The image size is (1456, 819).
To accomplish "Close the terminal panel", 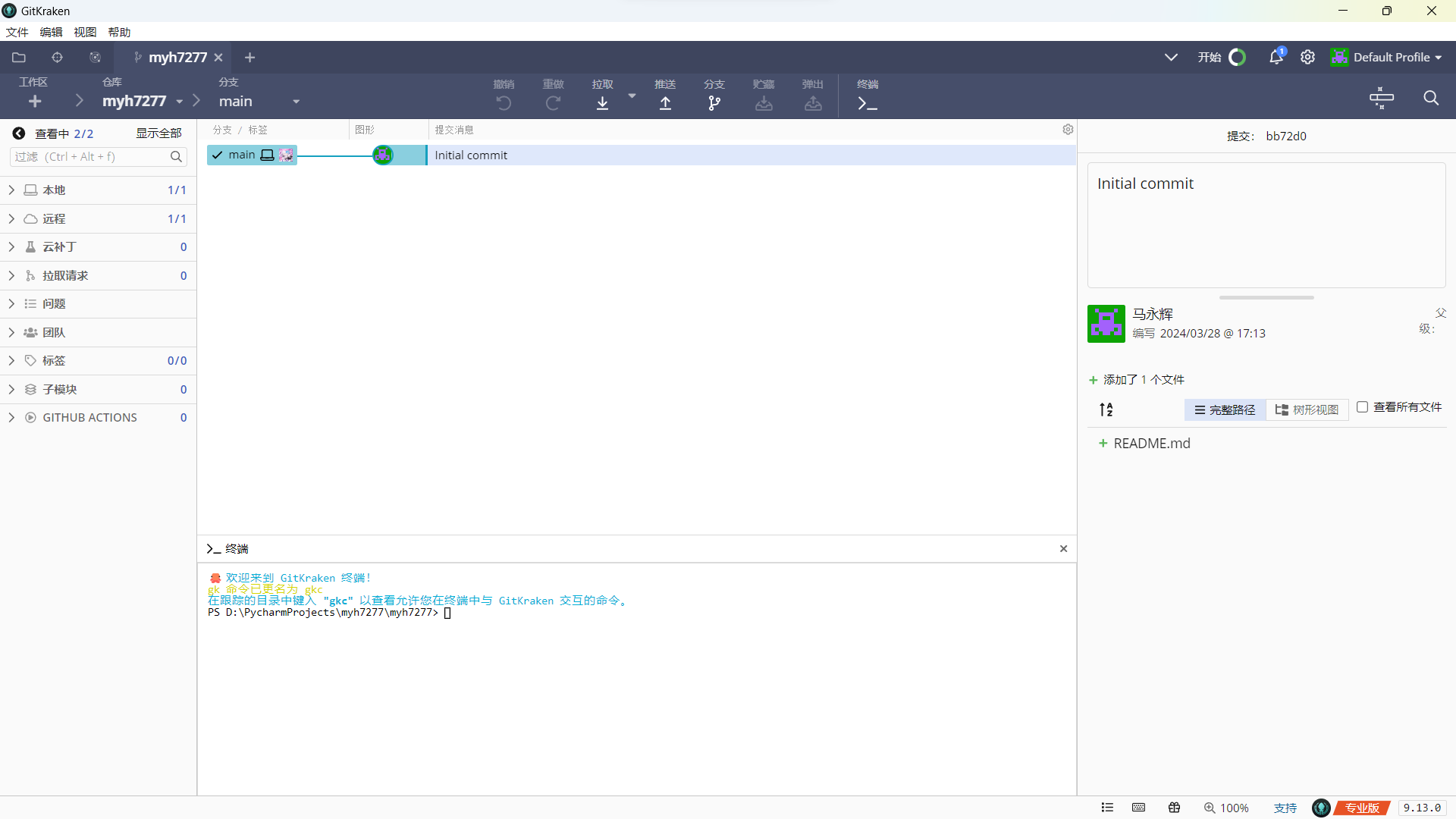I will pyautogui.click(x=1063, y=549).
